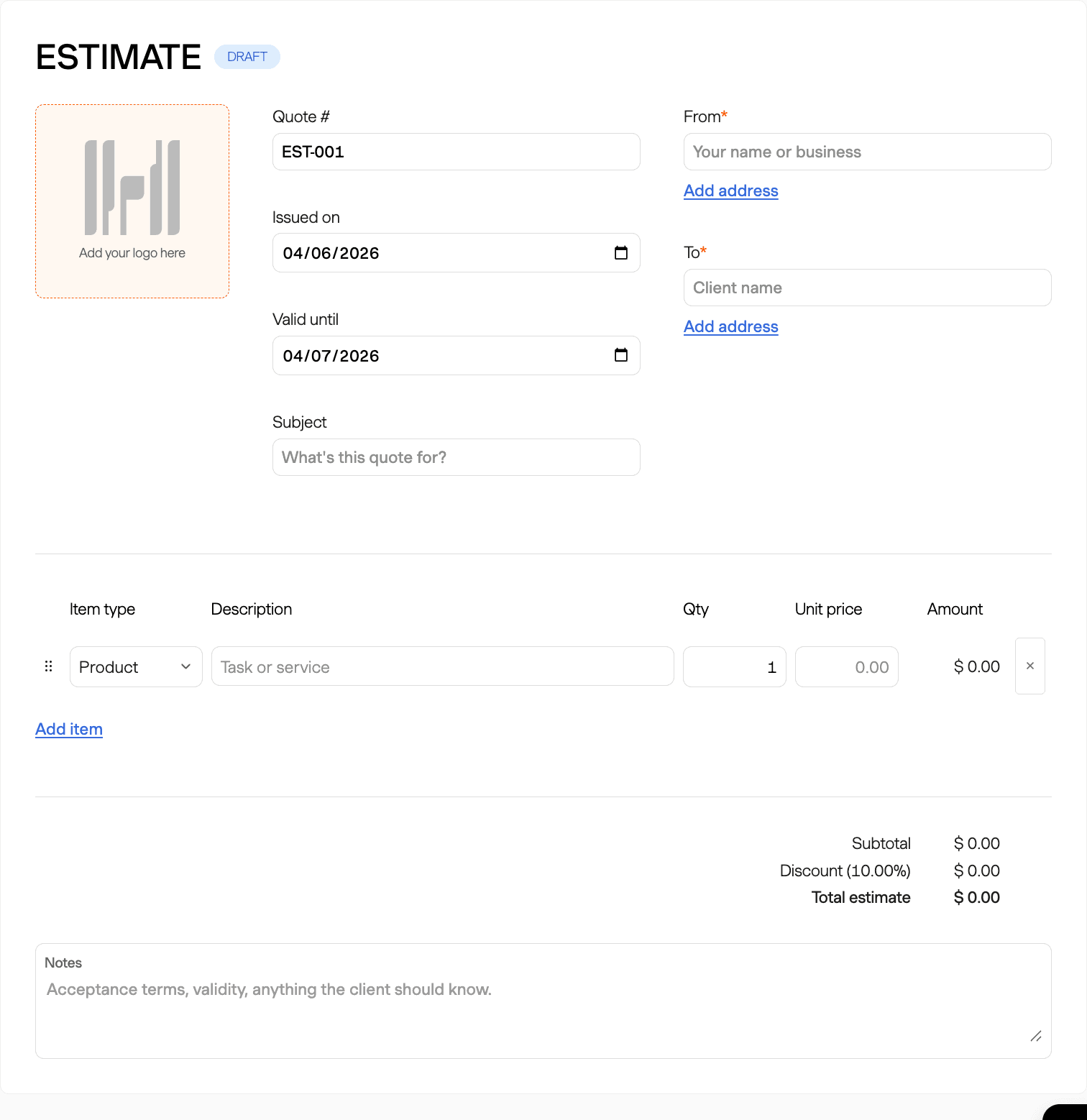Click Add address under To
This screenshot has height=1120, width=1087.
pos(731,326)
